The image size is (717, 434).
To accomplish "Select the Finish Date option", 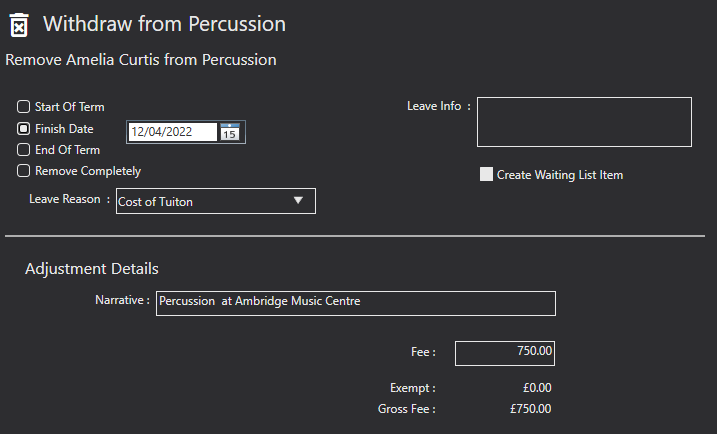I will 23,129.
